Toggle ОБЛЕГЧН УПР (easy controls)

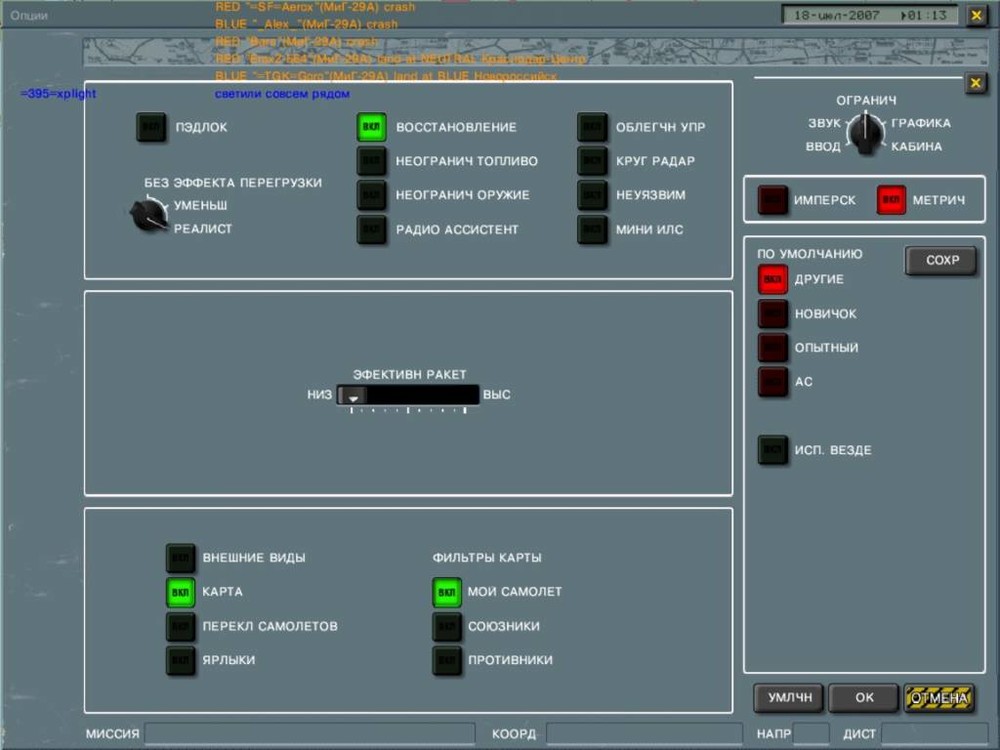click(592, 126)
